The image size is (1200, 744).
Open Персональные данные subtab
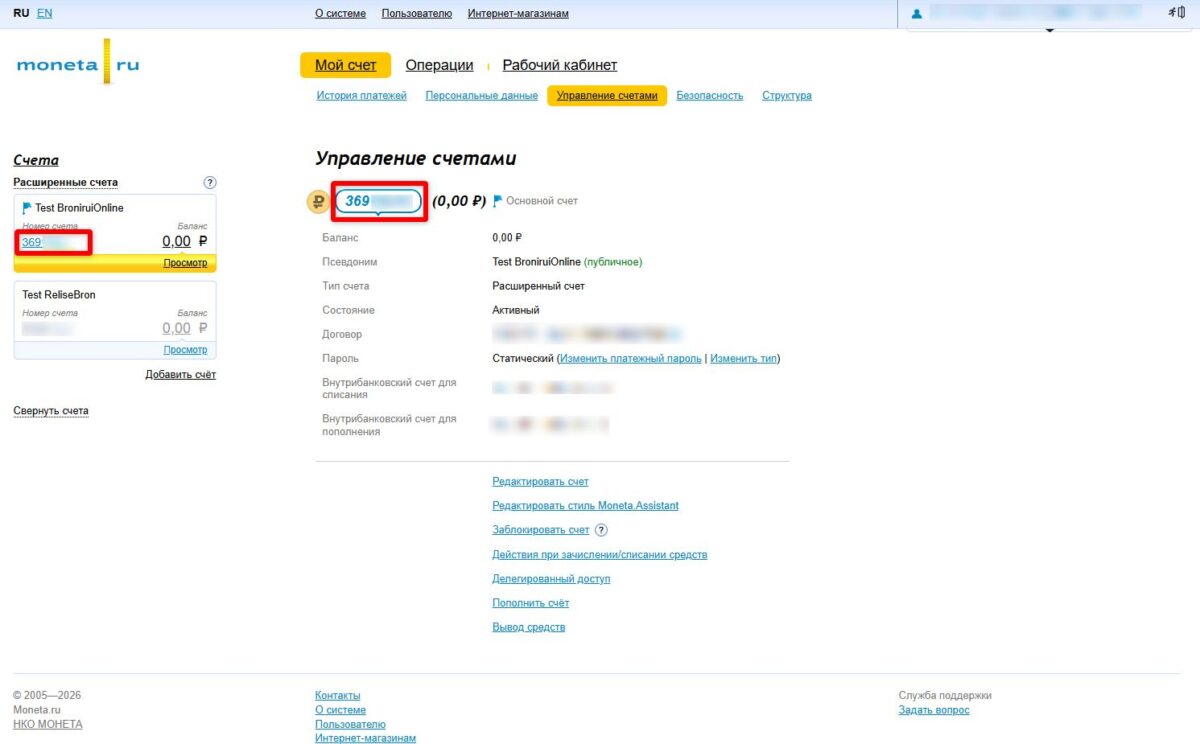[x=482, y=96]
